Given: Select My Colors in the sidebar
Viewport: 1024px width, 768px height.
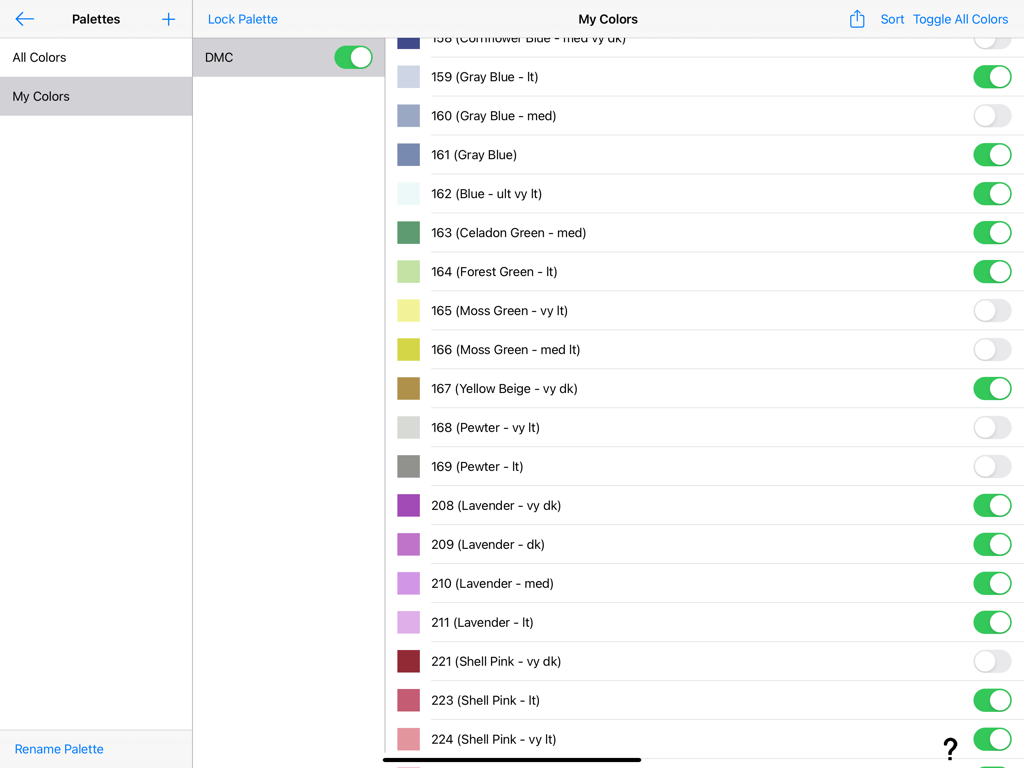Looking at the screenshot, I should click(41, 96).
